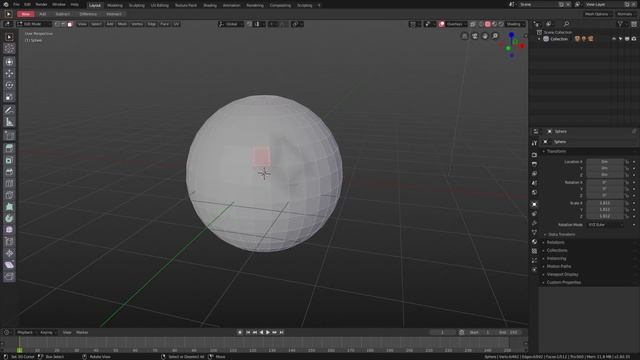Click the Scale X value field
This screenshot has width=640, height=360.
pos(605,203)
